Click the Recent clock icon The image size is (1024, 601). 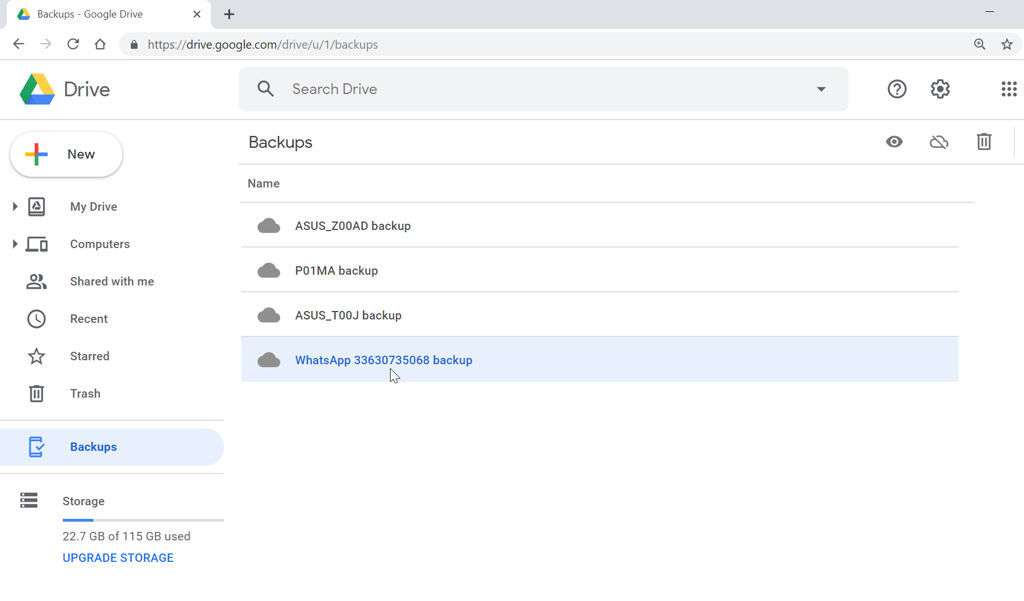[37, 319]
